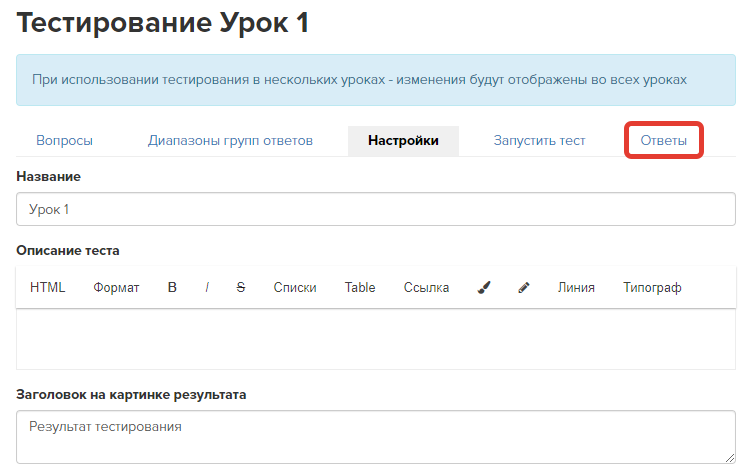Screen dimensions: 751x471
Task: Open the Запустить тест tab
Action: pos(539,140)
